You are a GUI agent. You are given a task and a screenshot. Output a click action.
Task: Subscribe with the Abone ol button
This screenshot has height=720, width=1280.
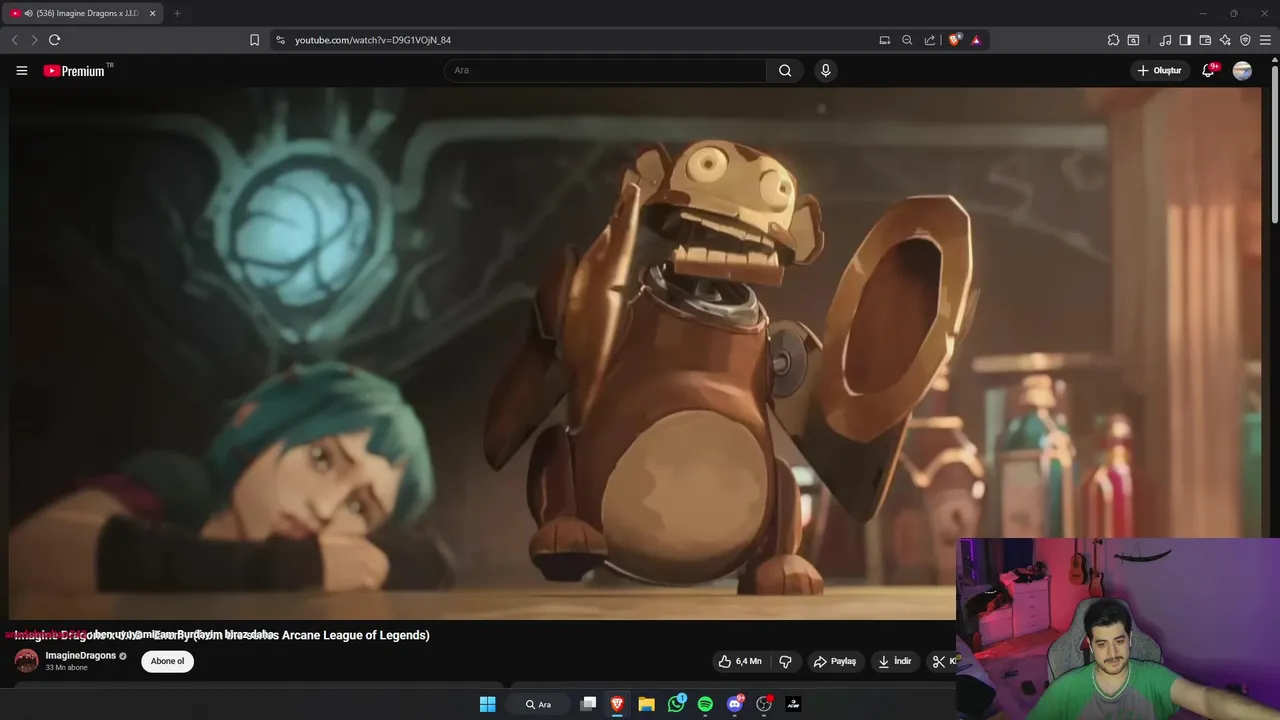(167, 661)
